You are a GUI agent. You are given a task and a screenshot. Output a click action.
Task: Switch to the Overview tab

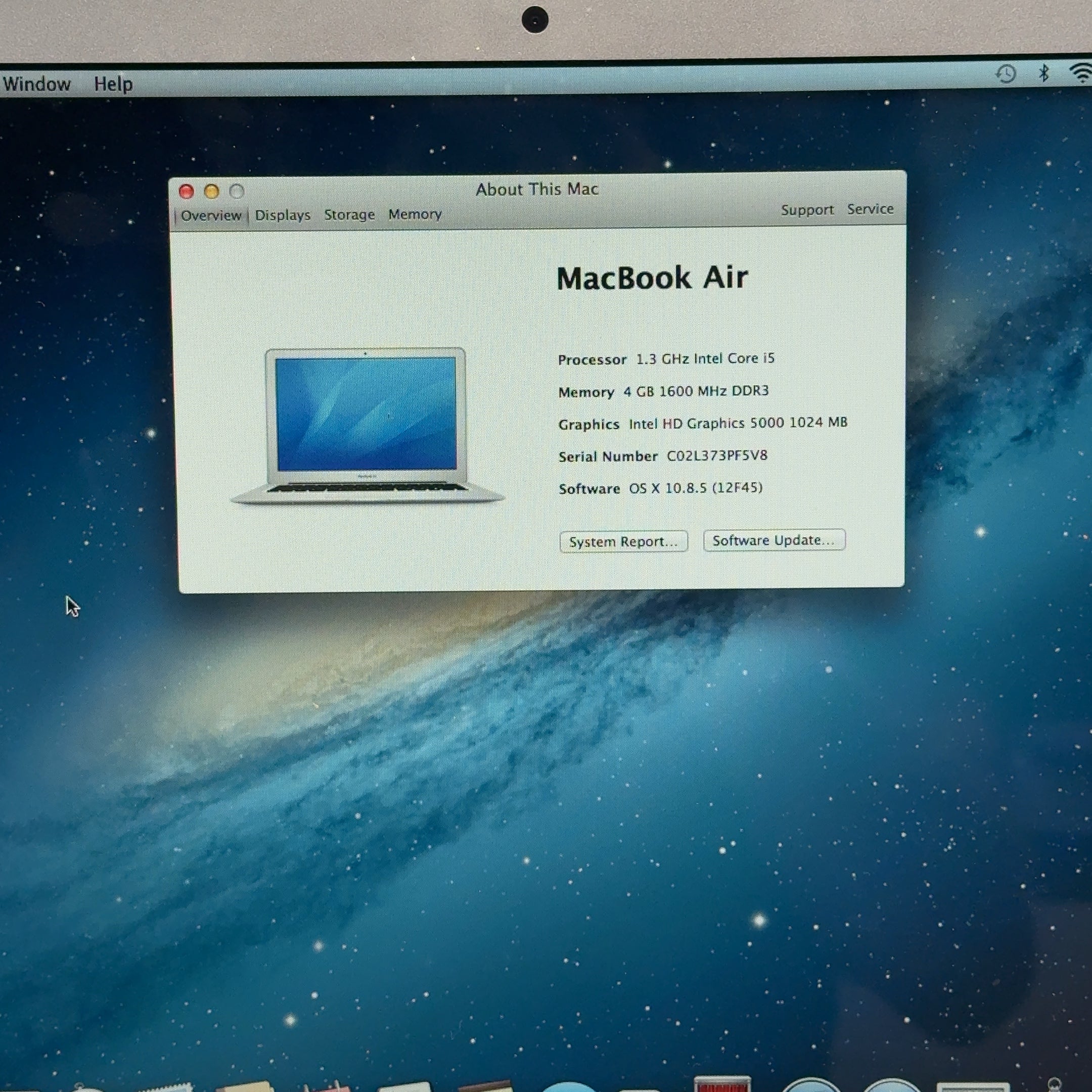pos(211,216)
